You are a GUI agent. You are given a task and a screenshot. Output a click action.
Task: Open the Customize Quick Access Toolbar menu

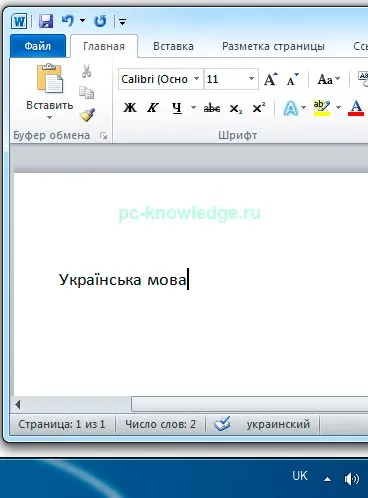pos(122,22)
